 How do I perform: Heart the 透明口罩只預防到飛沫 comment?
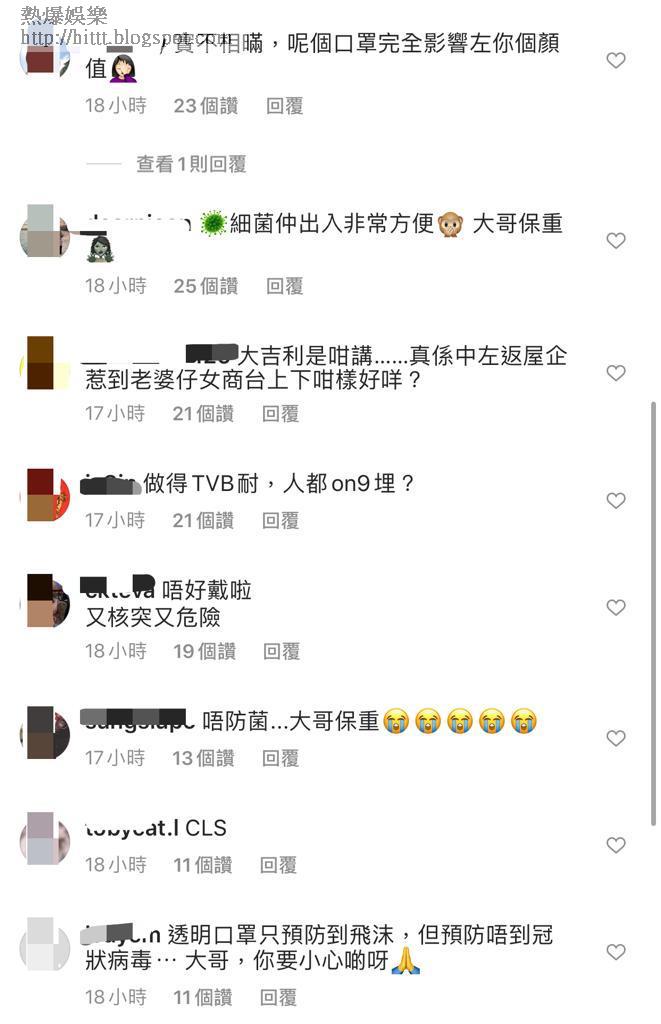[616, 952]
